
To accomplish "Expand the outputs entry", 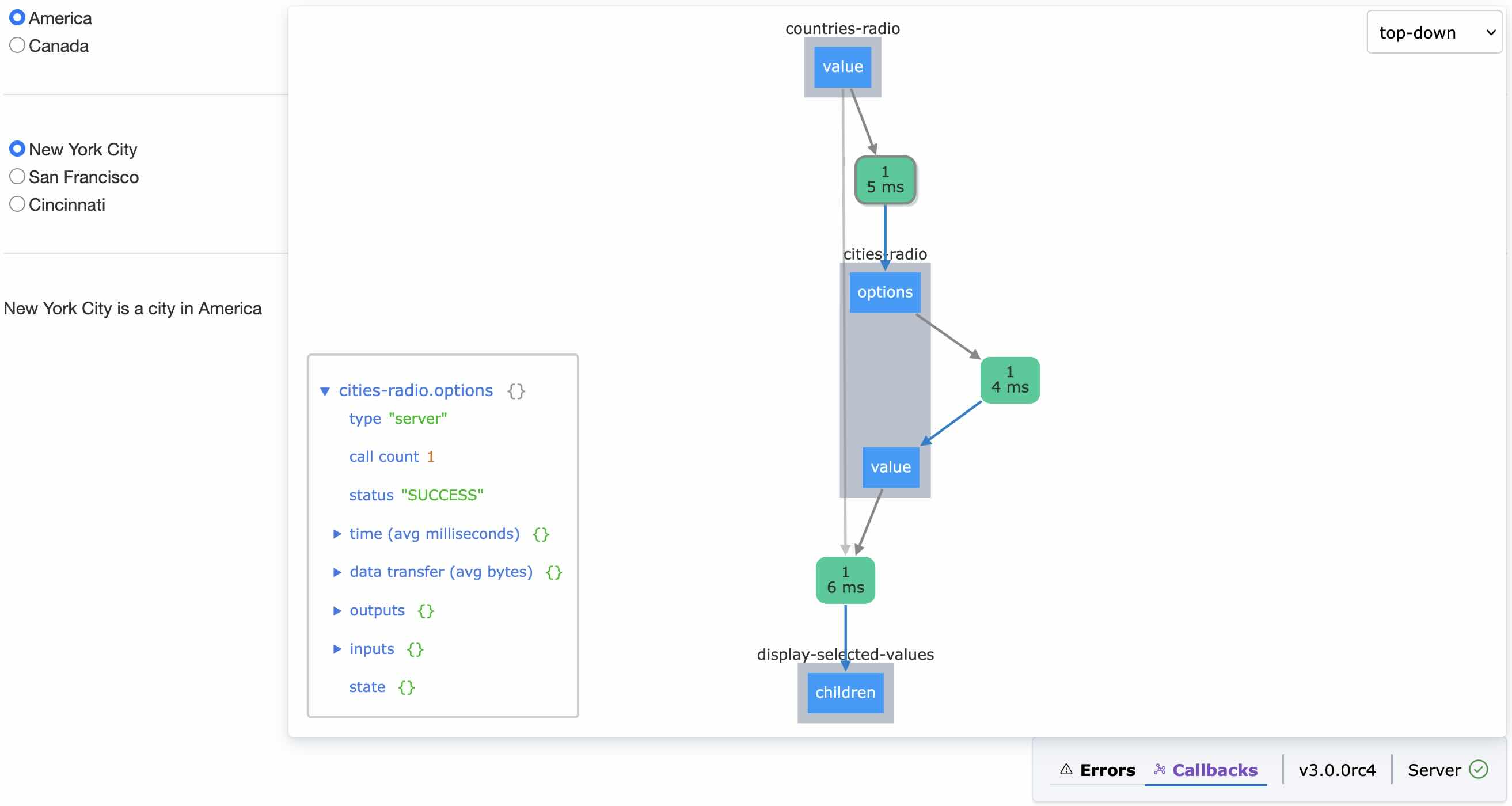I will 337,610.
